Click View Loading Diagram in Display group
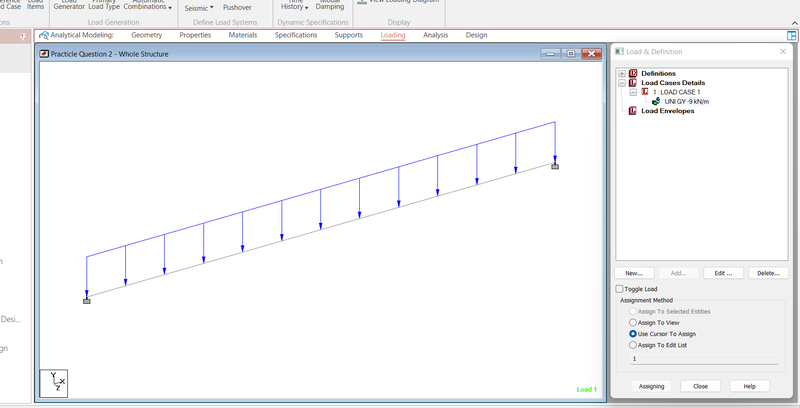 [397, 2]
